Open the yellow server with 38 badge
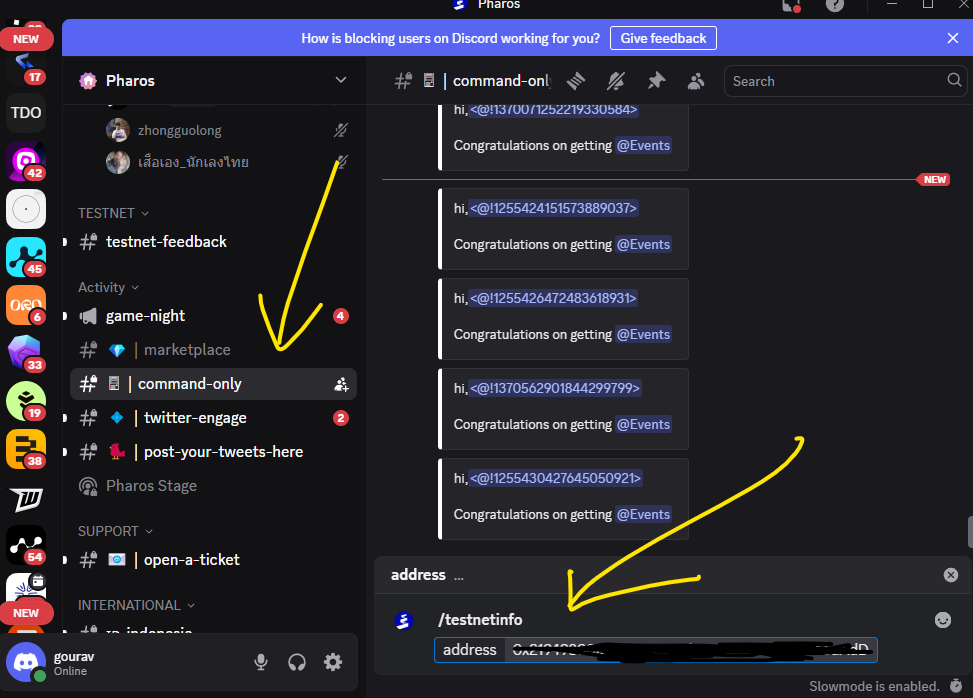Screen dimensions: 973x698 coord(26,449)
